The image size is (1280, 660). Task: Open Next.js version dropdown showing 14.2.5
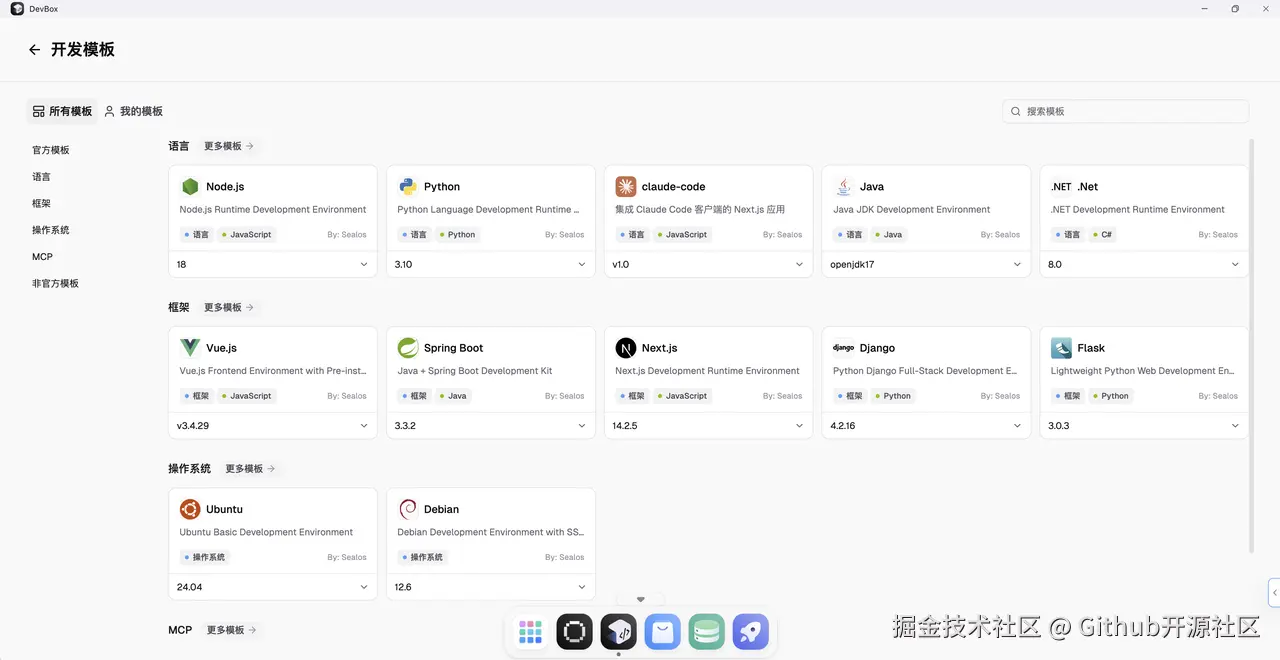708,426
